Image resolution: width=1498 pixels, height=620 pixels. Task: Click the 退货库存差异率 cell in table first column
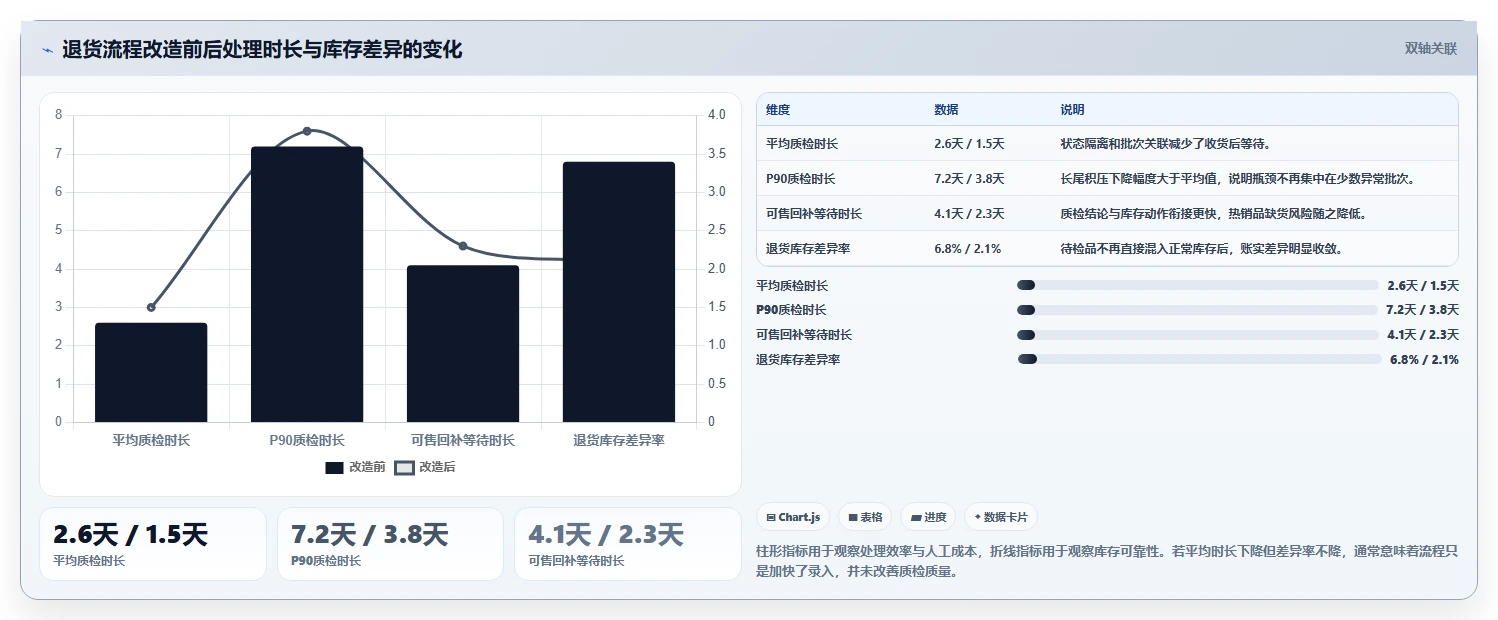click(x=808, y=248)
